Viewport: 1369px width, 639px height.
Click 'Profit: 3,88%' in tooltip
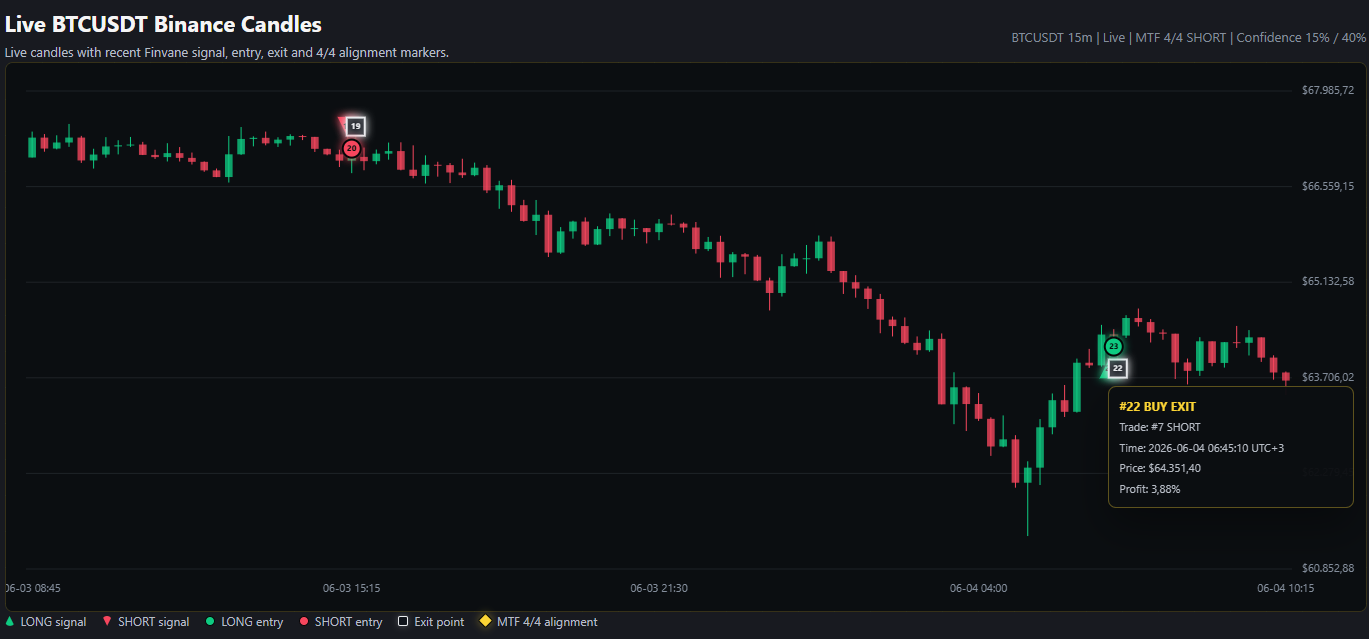(x=1150, y=489)
